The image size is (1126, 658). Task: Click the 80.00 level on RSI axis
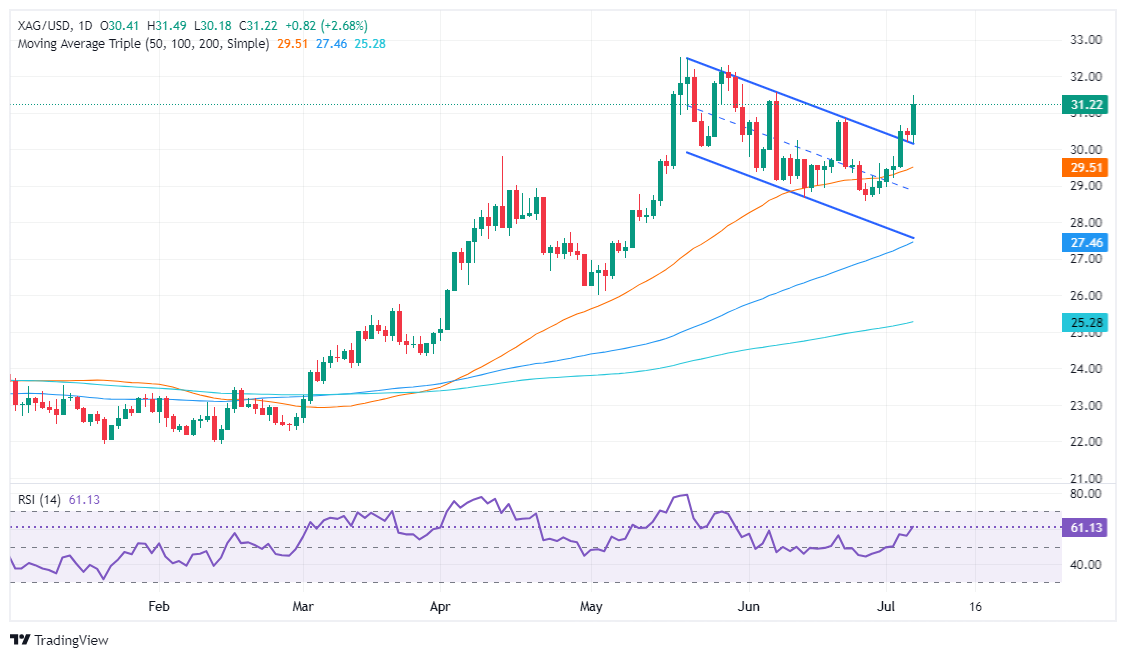click(x=1086, y=494)
